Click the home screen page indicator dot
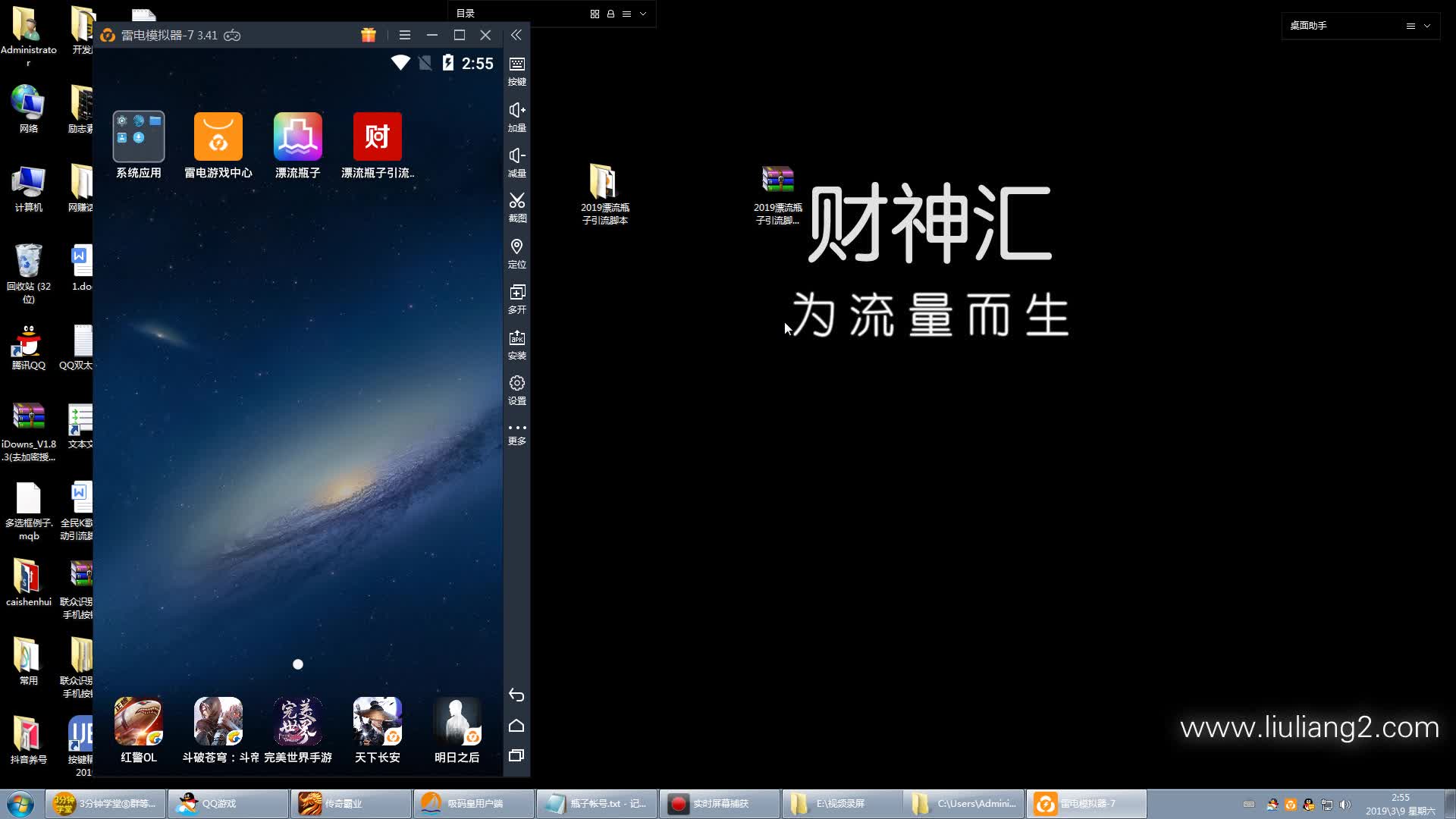 tap(298, 664)
